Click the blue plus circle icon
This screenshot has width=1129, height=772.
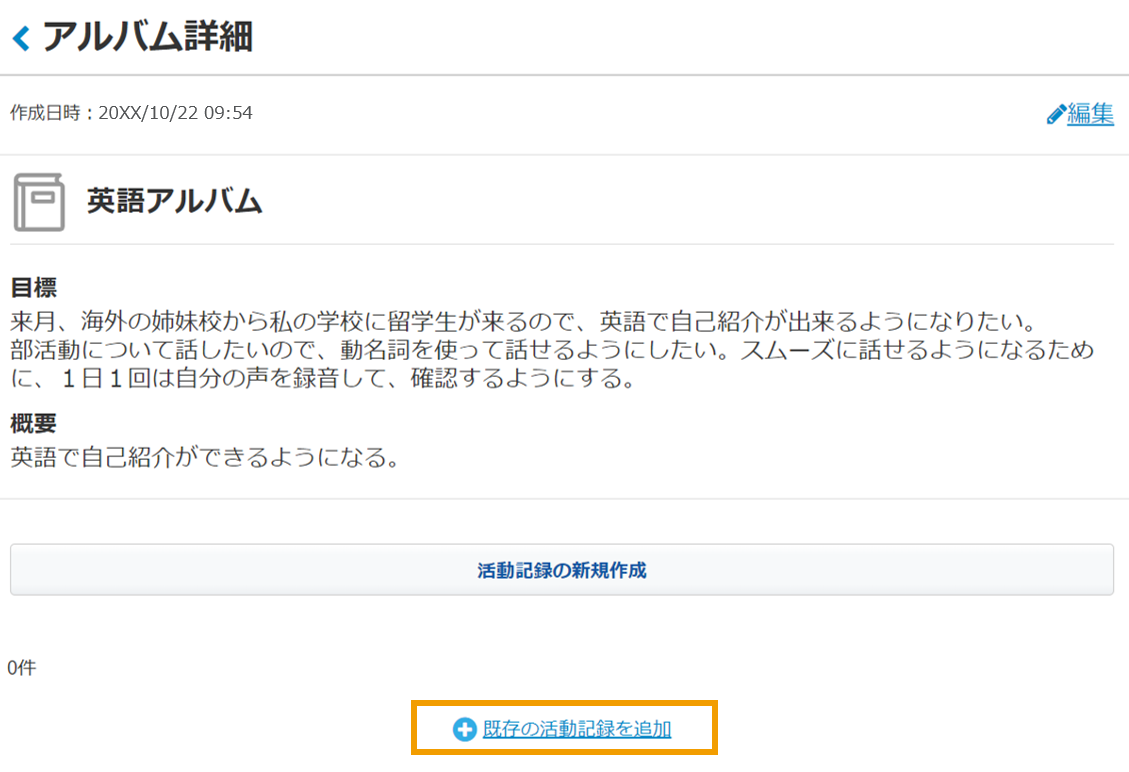464,730
